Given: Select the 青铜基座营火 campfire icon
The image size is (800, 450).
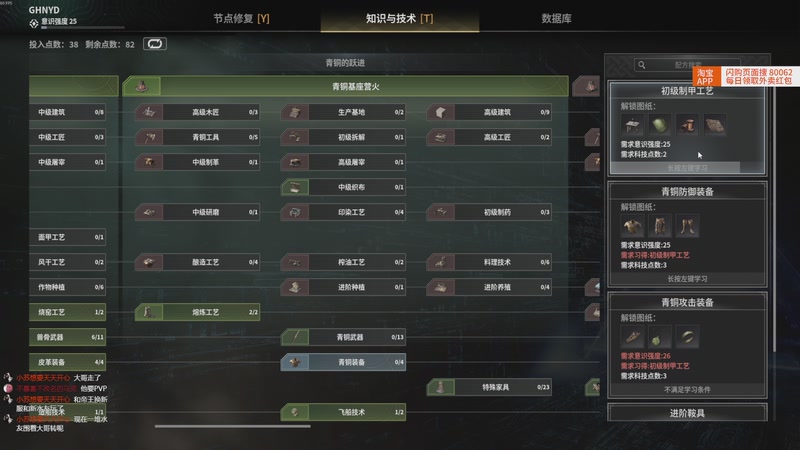Looking at the screenshot, I should click(x=142, y=87).
